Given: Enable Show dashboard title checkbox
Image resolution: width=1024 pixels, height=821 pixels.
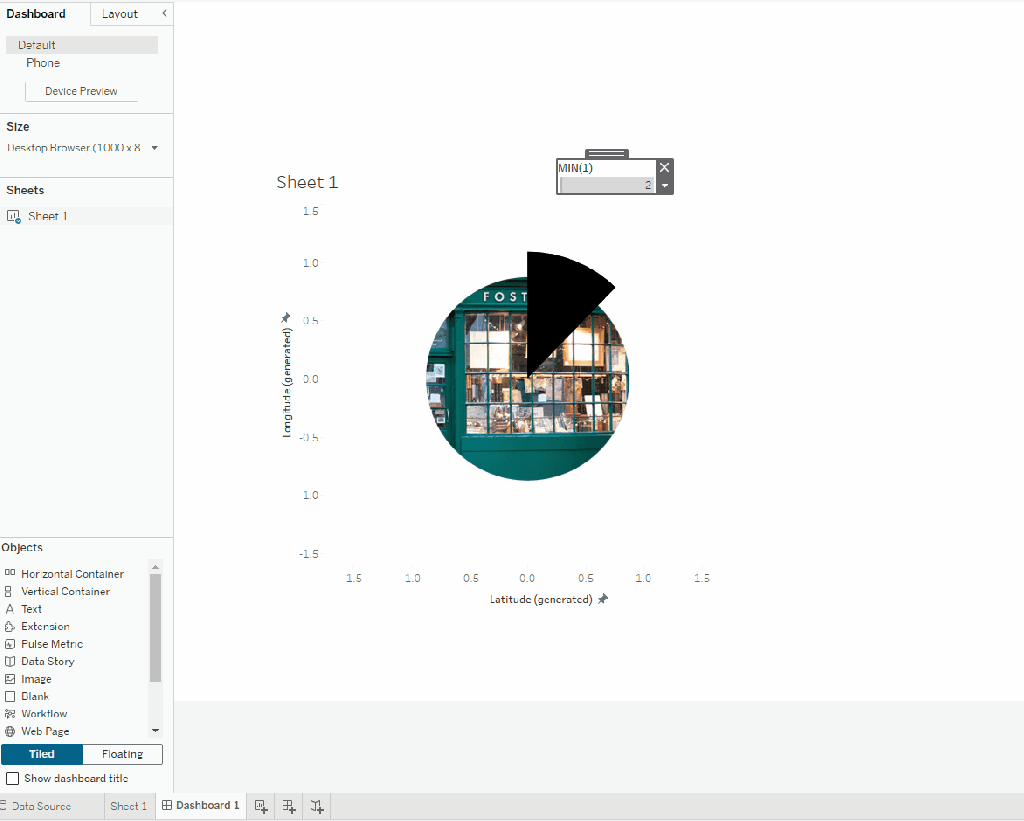Looking at the screenshot, I should pos(13,778).
